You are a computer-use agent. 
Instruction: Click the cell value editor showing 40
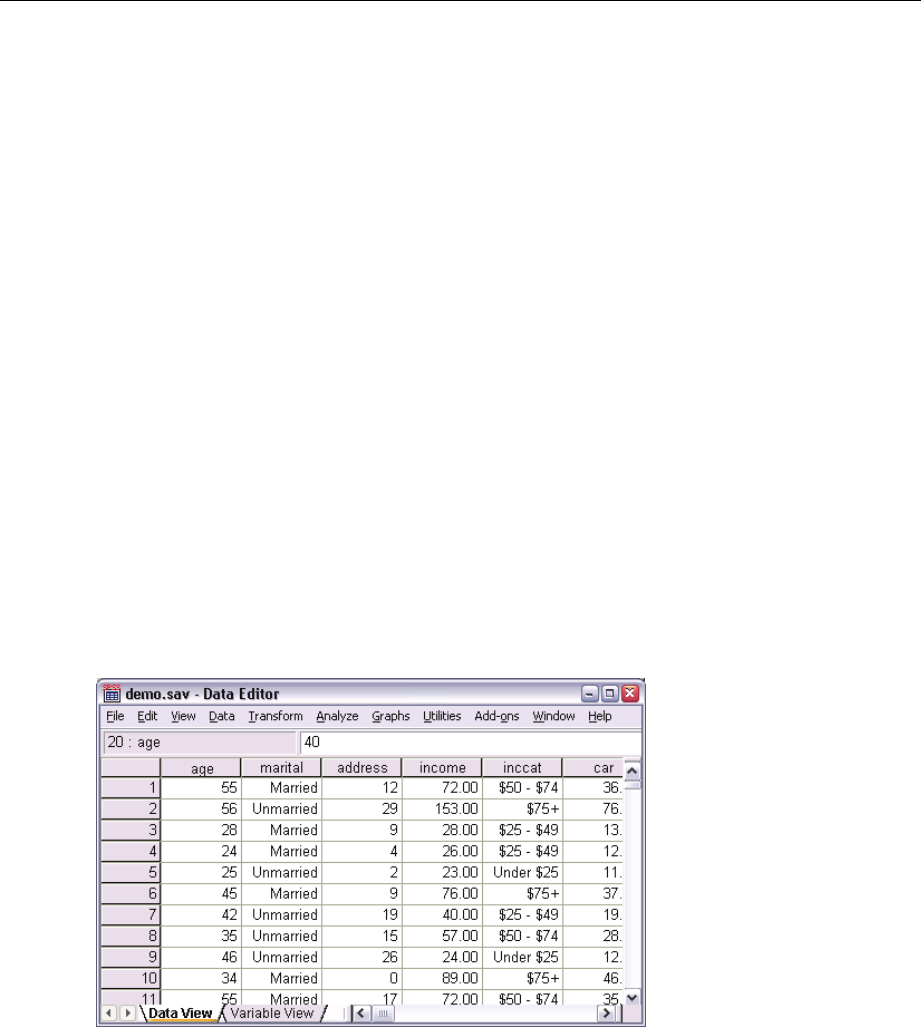470,742
